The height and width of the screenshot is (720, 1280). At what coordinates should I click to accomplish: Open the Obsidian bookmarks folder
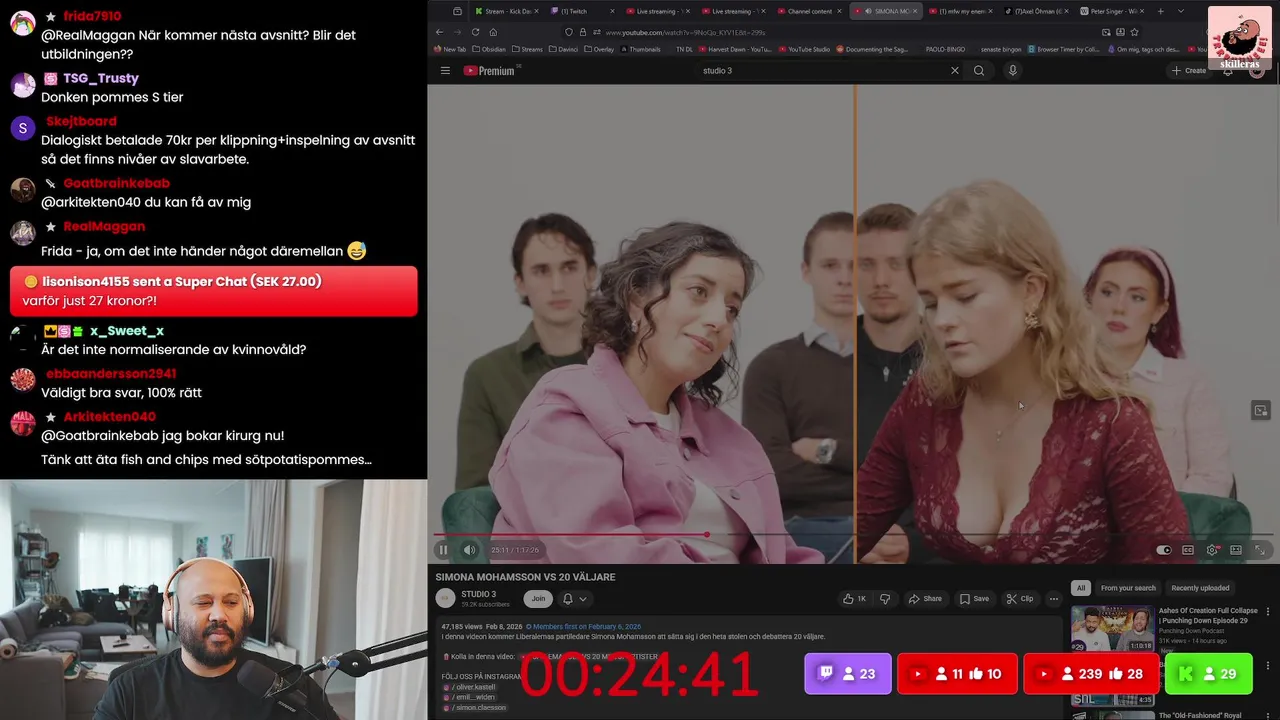pos(489,49)
